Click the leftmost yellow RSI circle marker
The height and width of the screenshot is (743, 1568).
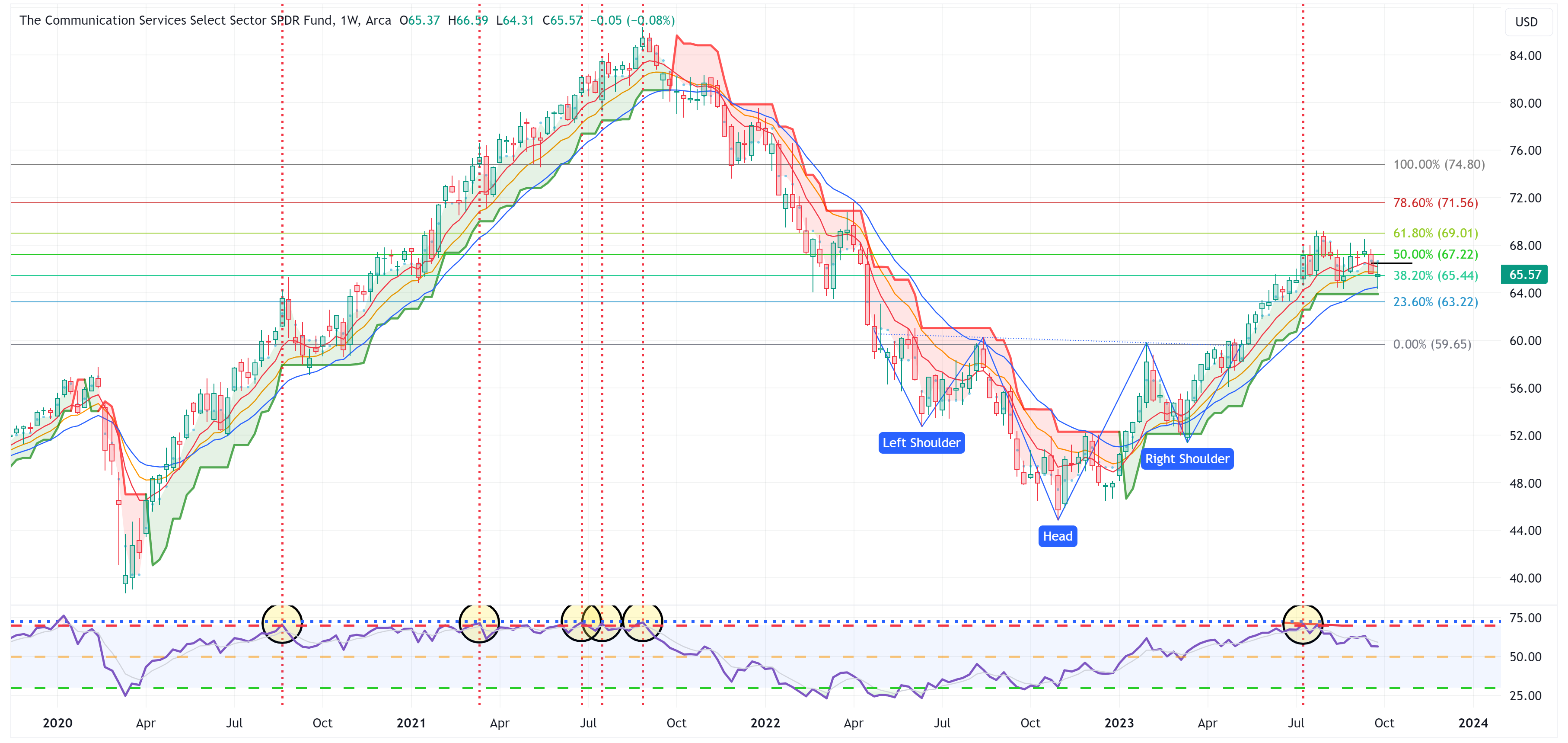click(282, 624)
